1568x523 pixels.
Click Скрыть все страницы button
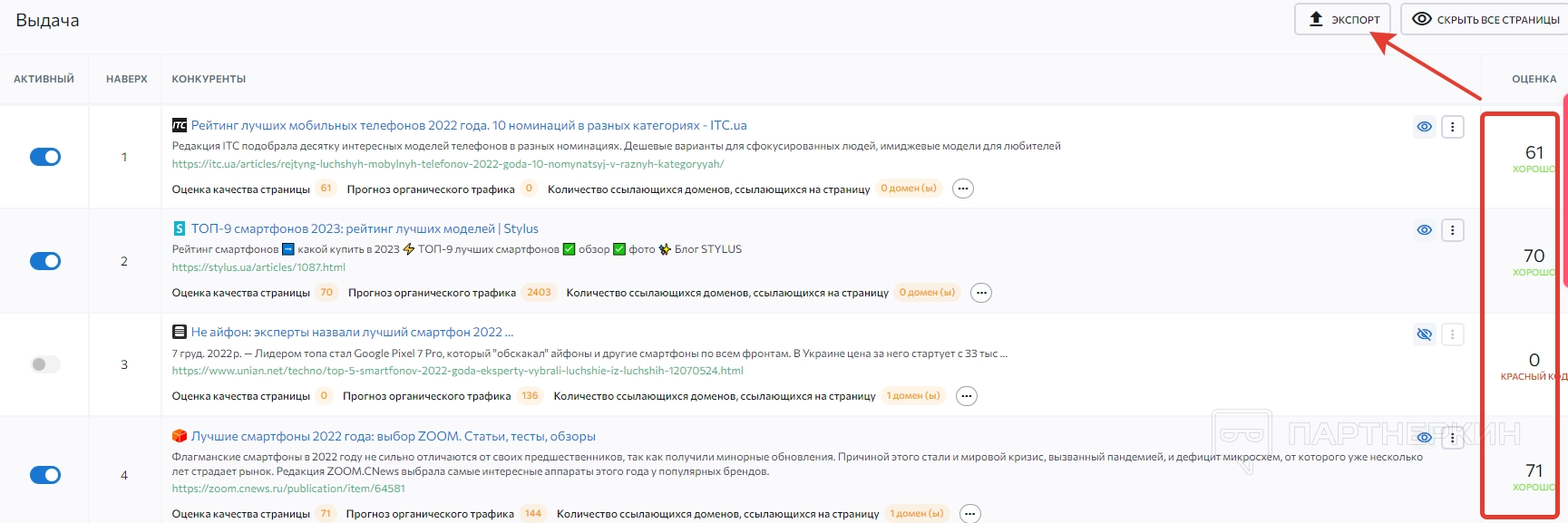click(1485, 19)
